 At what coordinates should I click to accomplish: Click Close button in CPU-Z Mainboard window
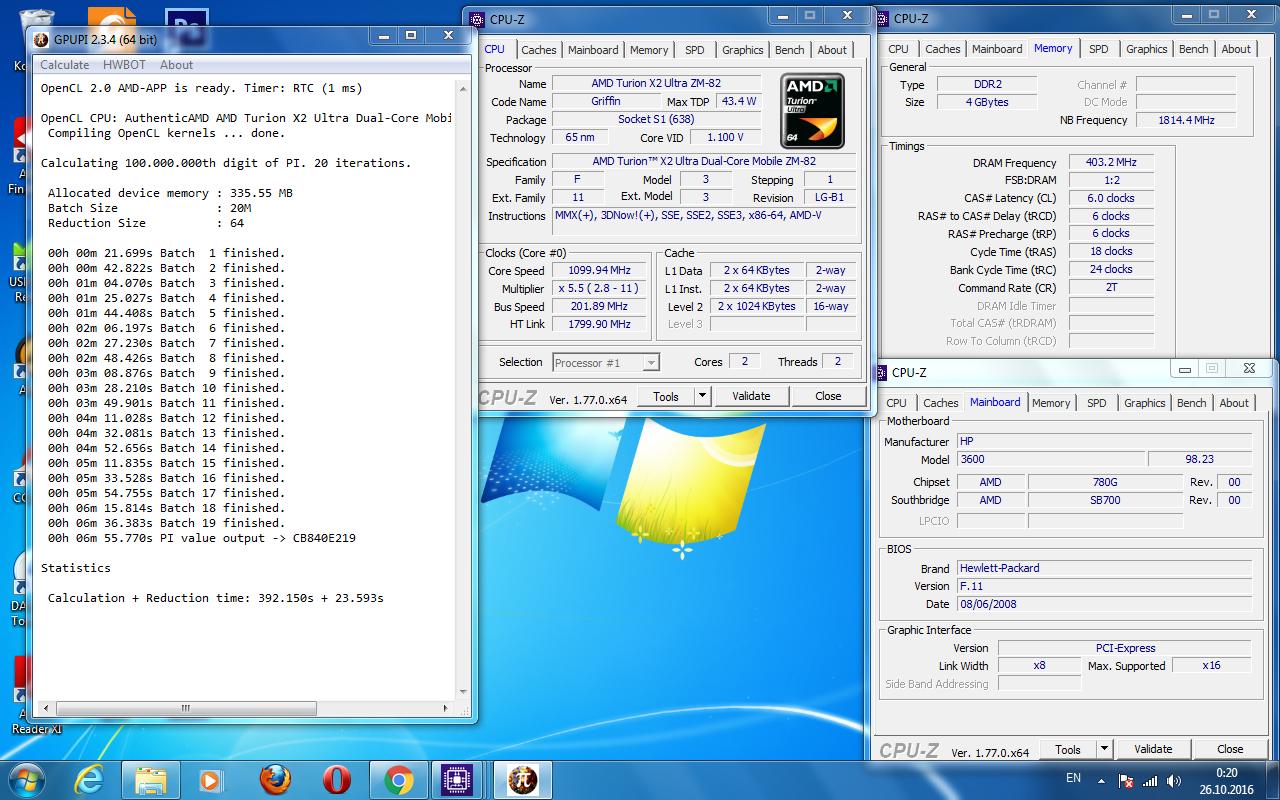[x=1230, y=749]
